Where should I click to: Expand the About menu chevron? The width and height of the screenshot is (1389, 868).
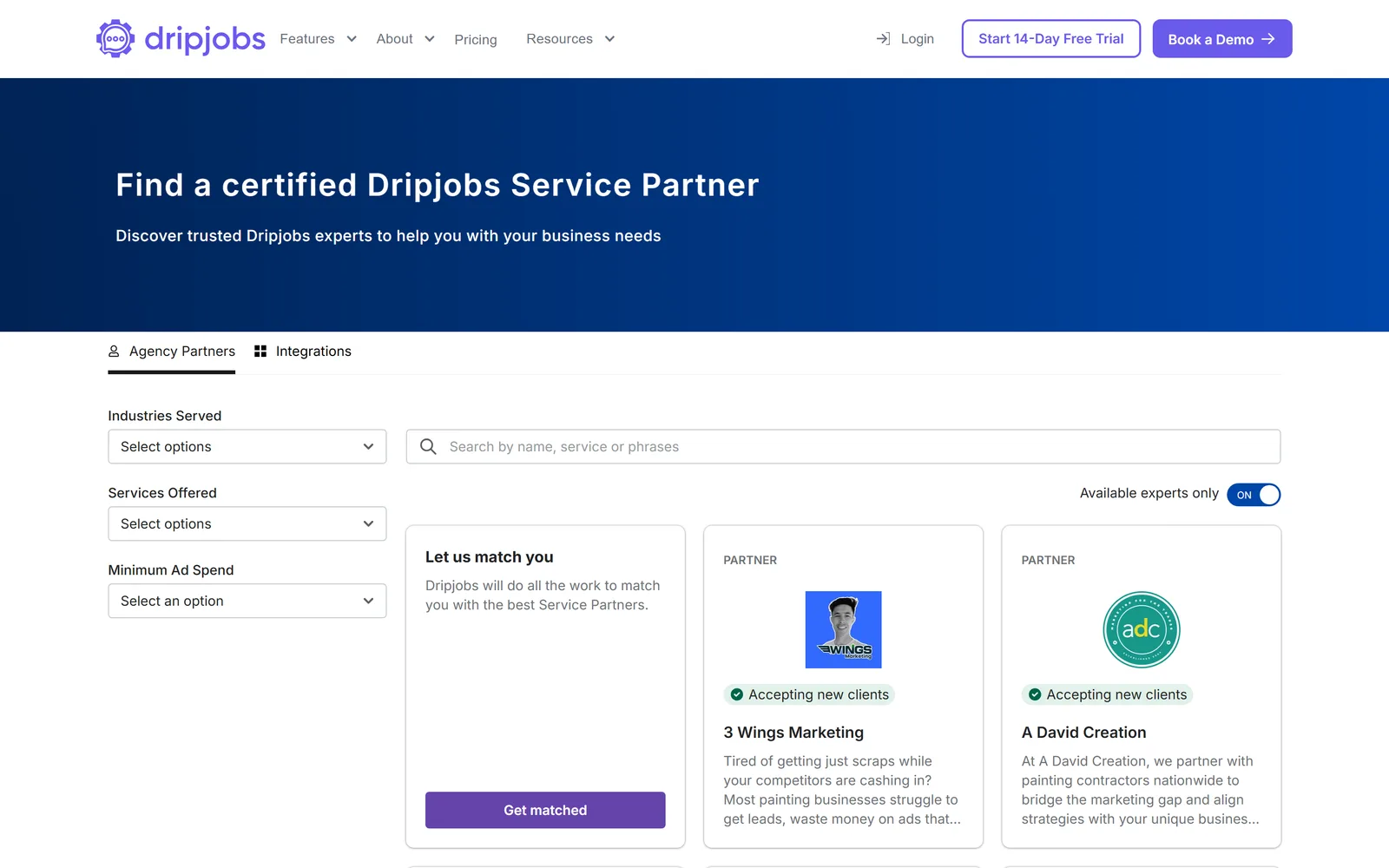[429, 39]
